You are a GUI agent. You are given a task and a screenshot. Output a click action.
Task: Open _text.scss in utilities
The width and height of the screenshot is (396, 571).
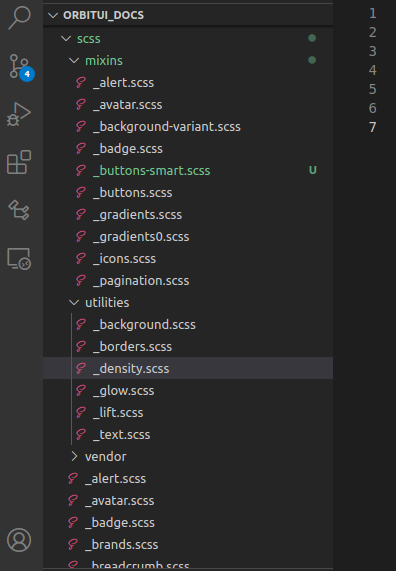click(188, 435)
